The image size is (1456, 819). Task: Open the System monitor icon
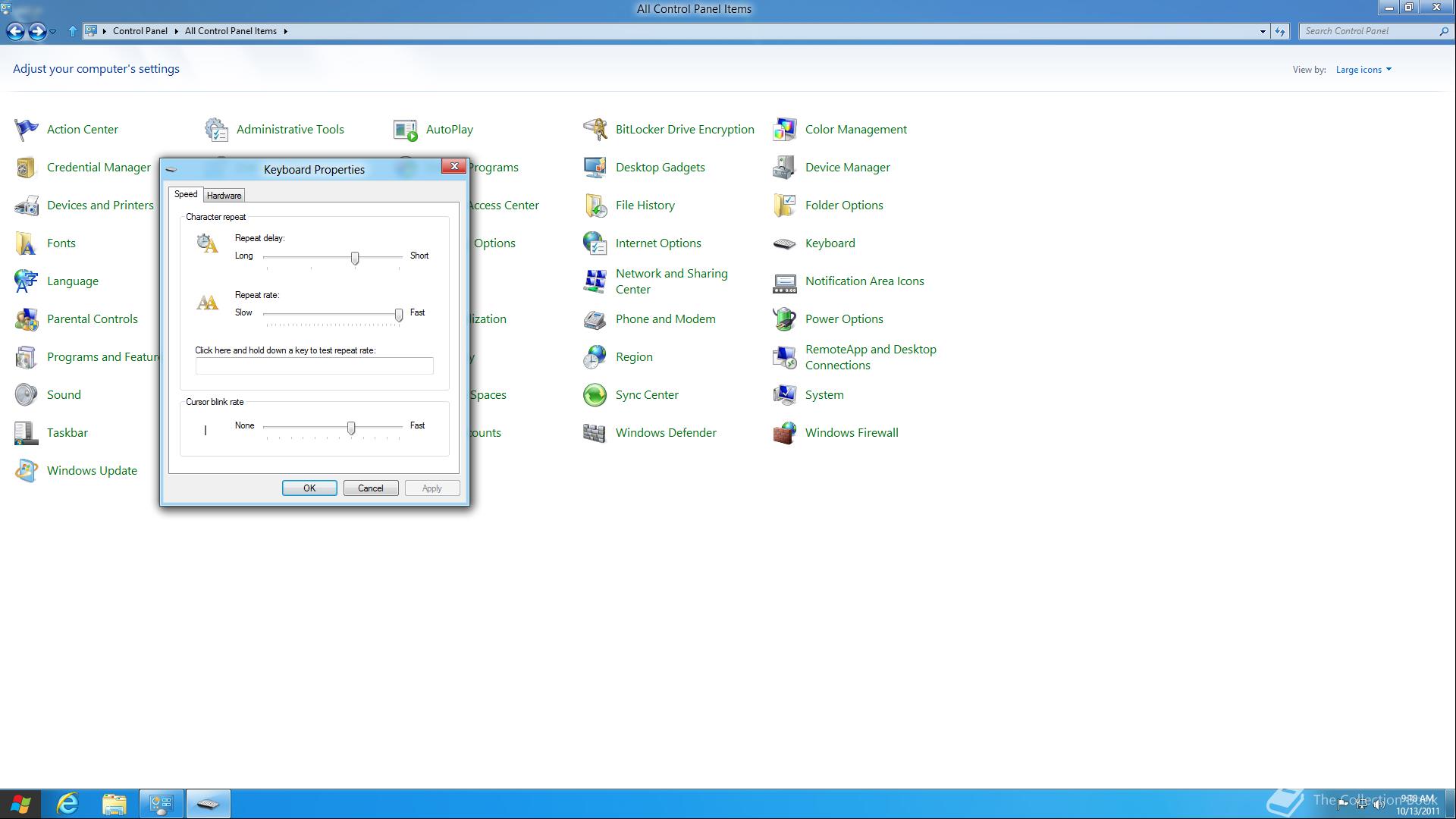[785, 395]
